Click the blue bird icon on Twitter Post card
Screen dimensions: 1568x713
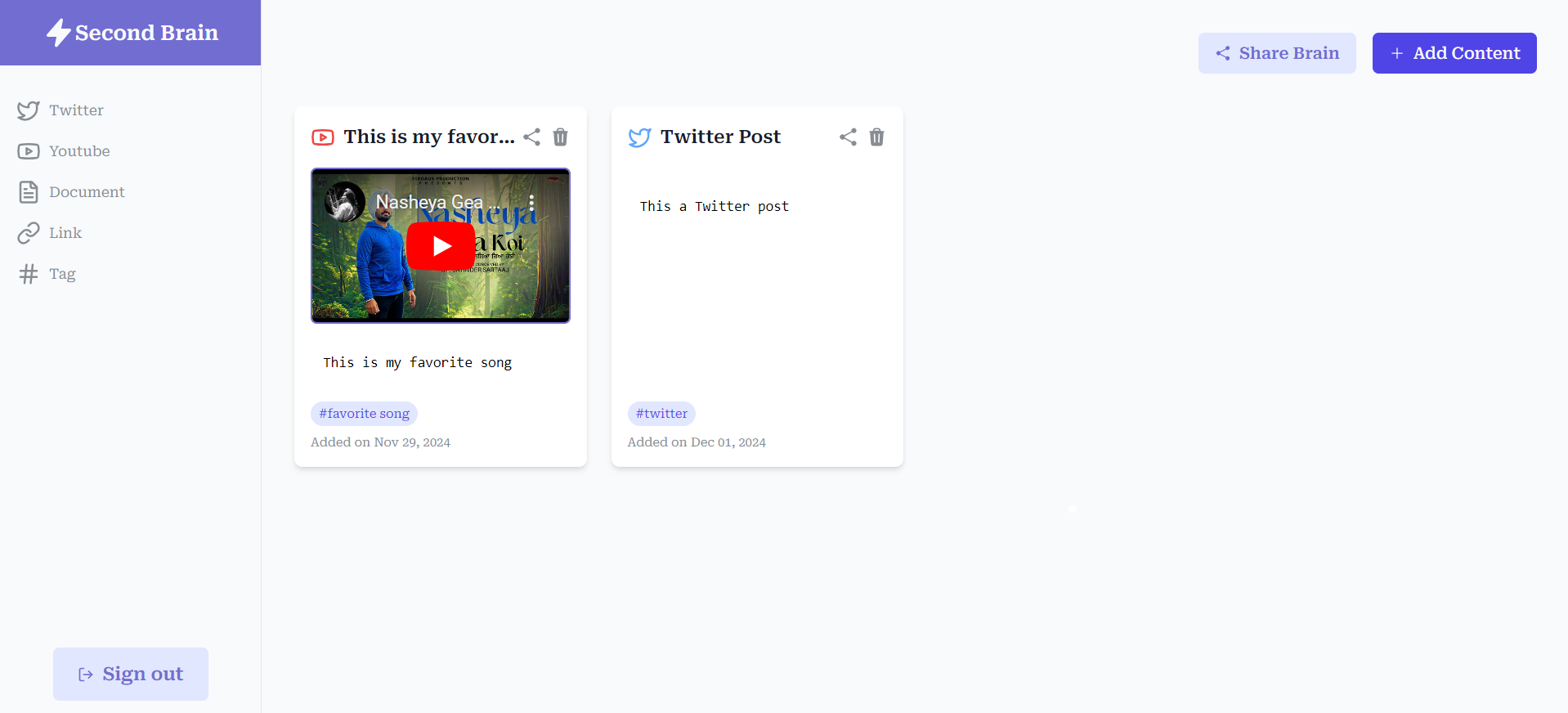tap(639, 137)
